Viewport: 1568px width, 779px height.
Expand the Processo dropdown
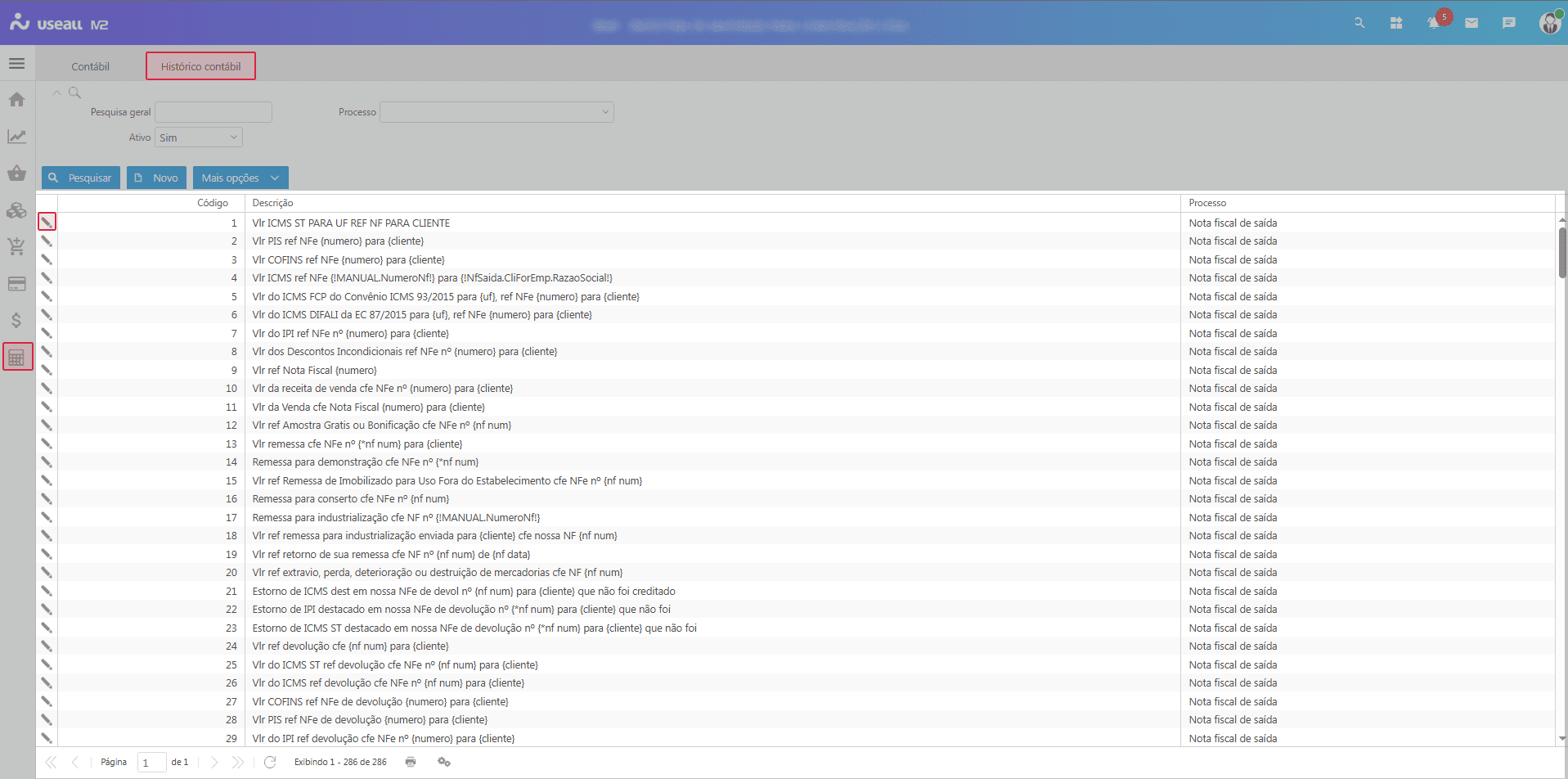coord(496,112)
